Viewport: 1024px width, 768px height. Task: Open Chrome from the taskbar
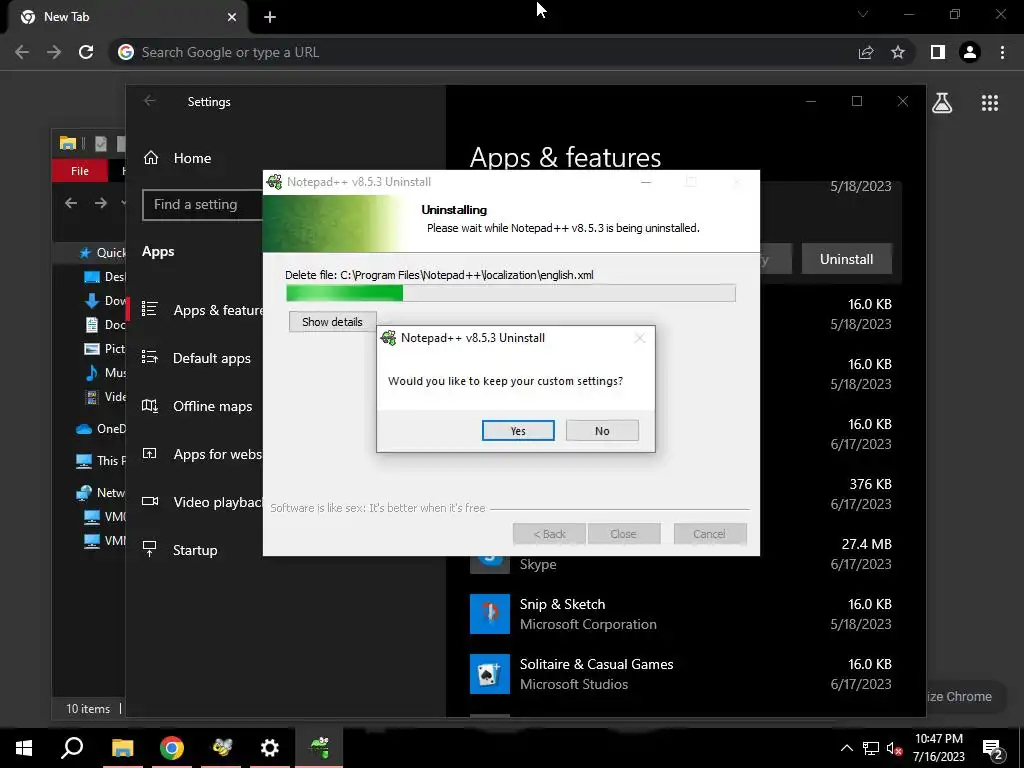(x=172, y=748)
